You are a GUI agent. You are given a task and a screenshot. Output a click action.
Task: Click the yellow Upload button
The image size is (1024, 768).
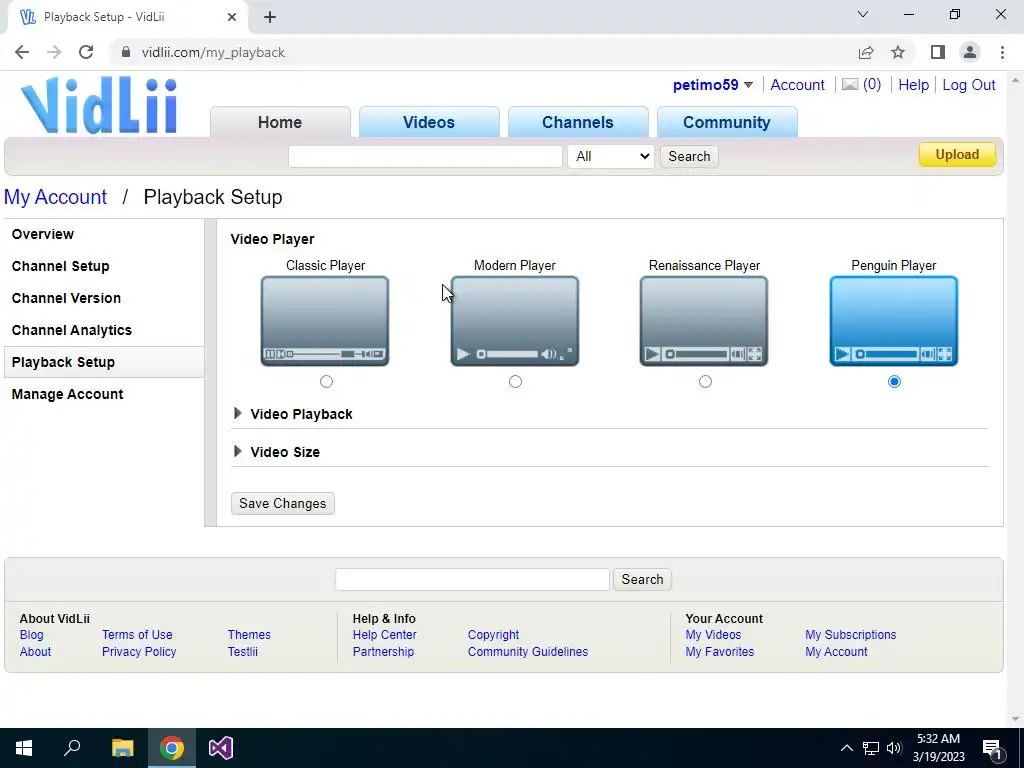[957, 155]
